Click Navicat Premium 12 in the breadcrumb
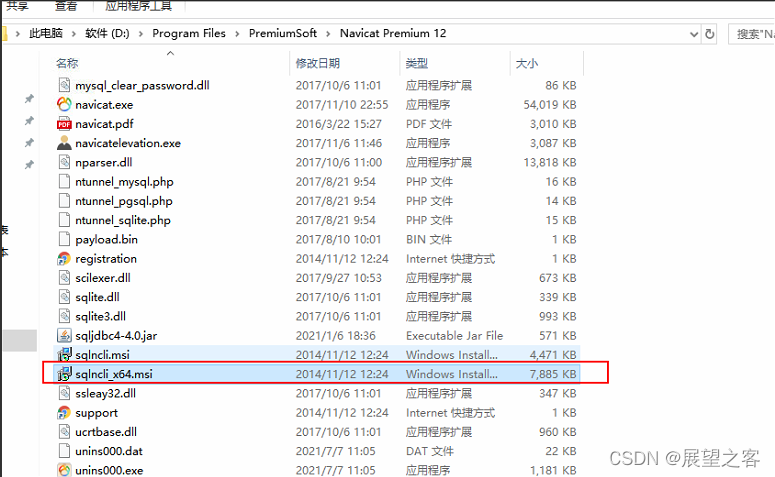 tap(393, 34)
